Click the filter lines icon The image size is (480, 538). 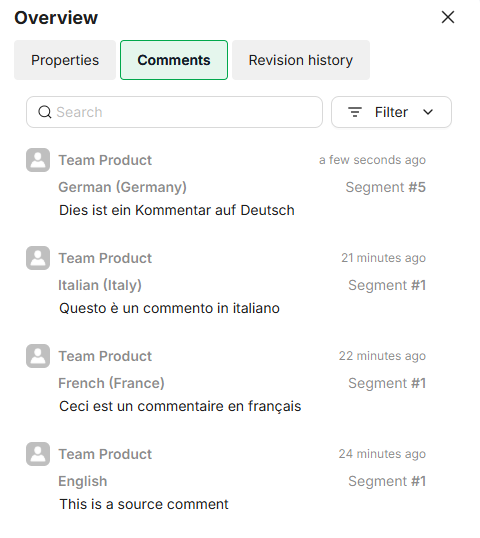point(355,112)
